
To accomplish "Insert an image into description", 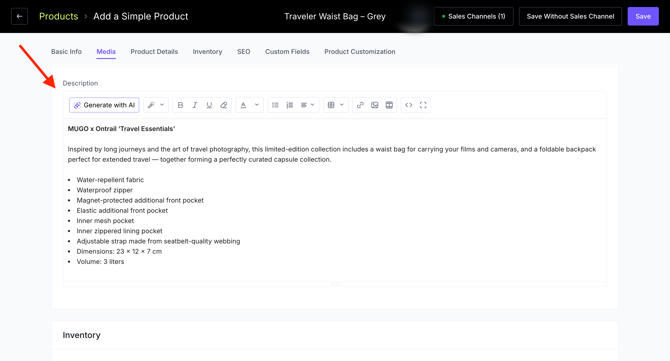I will point(375,105).
